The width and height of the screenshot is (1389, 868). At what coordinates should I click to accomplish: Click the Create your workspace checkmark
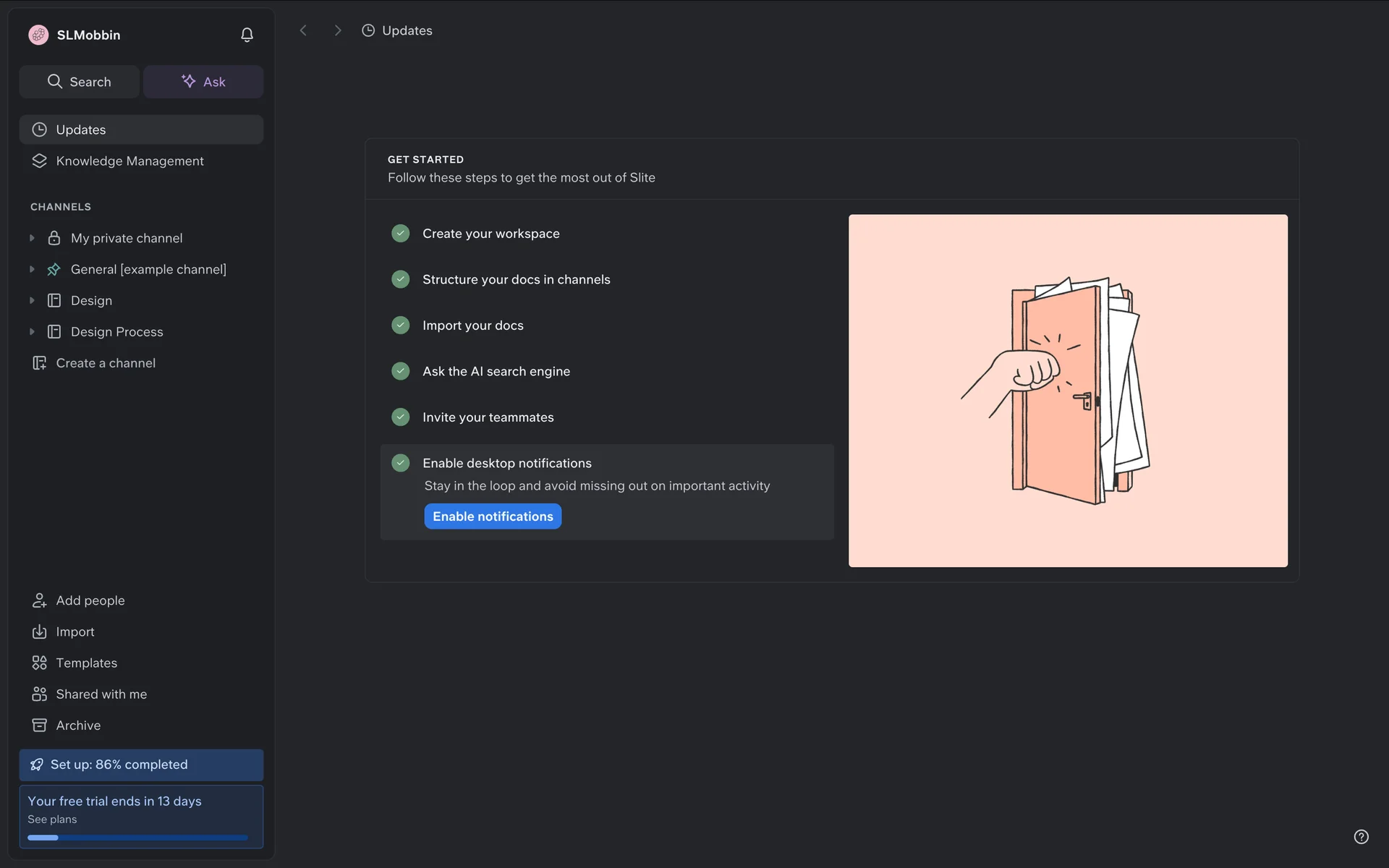click(x=400, y=234)
